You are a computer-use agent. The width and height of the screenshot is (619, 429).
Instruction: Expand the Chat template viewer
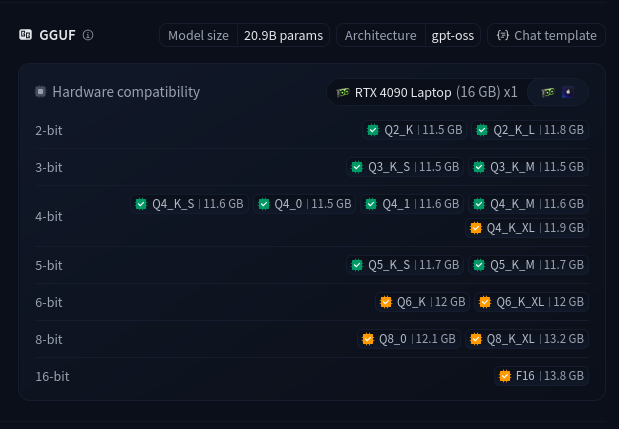(546, 35)
